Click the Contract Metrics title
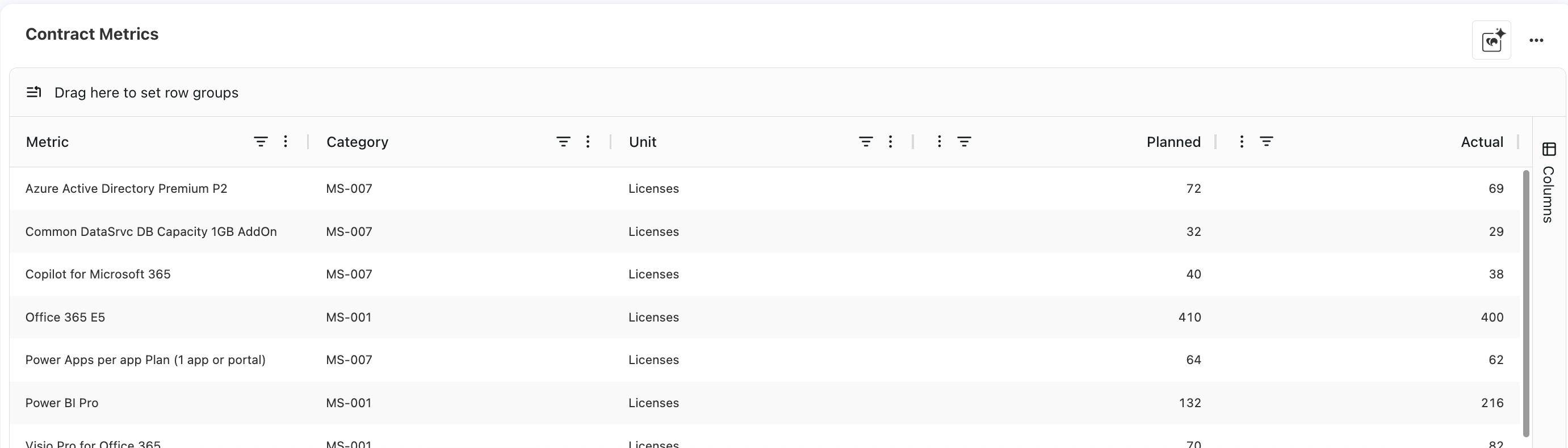The height and width of the screenshot is (448, 1568). (92, 34)
